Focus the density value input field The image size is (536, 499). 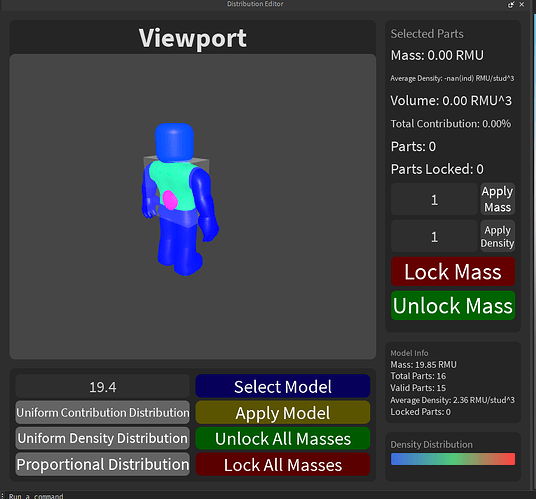pos(434,236)
